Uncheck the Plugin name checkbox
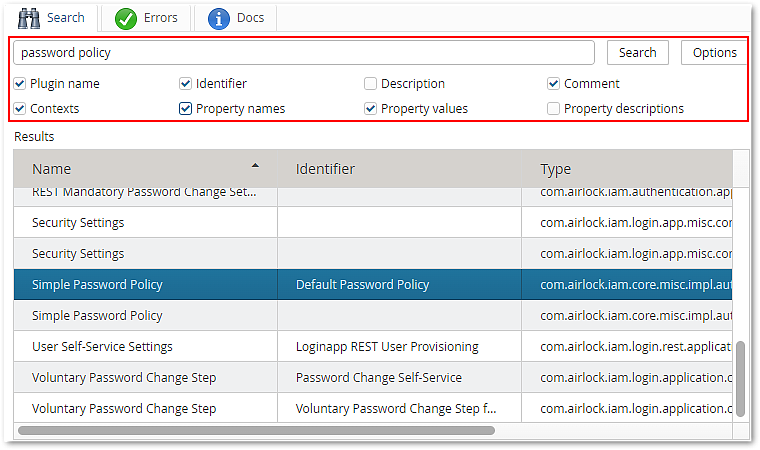The image size is (760, 450). point(20,84)
